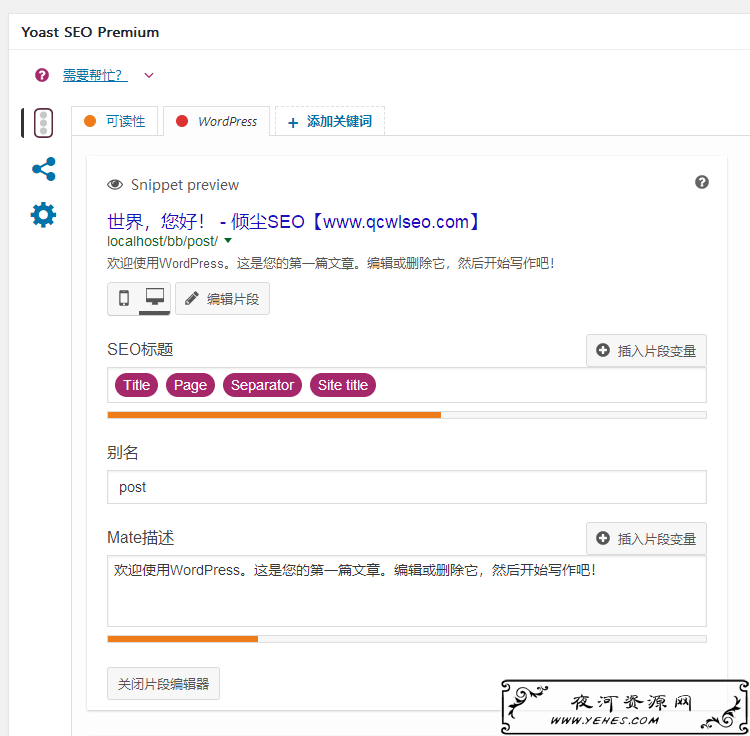Click the SEO标题 label
Viewport: 750px width, 736px height.
140,349
